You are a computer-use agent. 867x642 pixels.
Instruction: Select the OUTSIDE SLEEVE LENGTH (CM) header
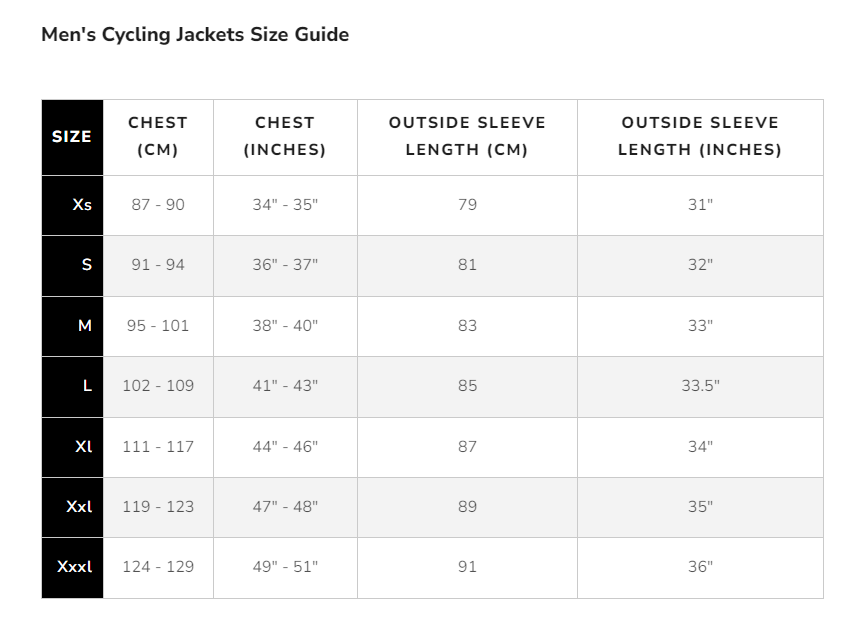click(x=467, y=137)
